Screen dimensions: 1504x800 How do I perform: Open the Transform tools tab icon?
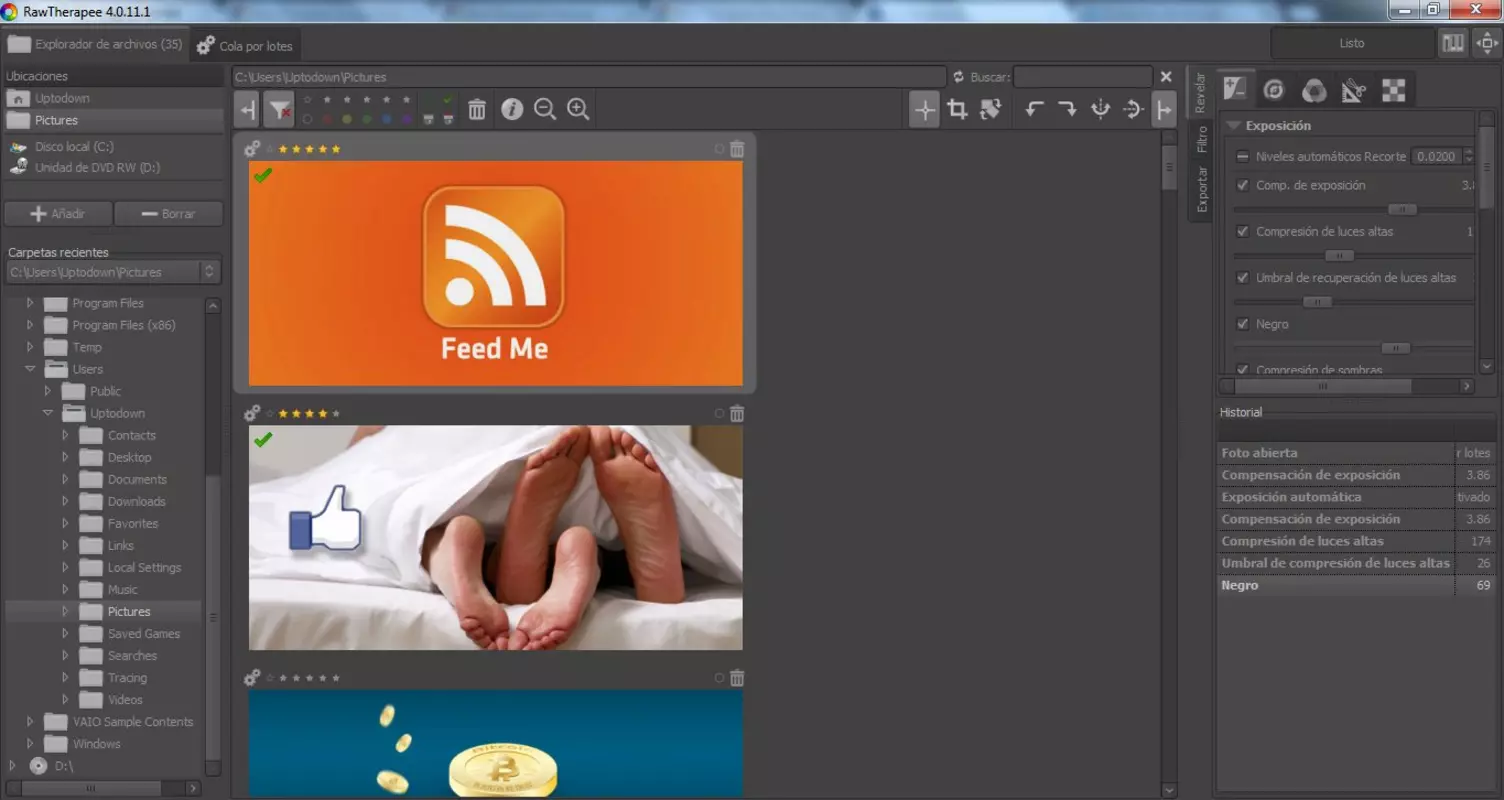(1354, 90)
